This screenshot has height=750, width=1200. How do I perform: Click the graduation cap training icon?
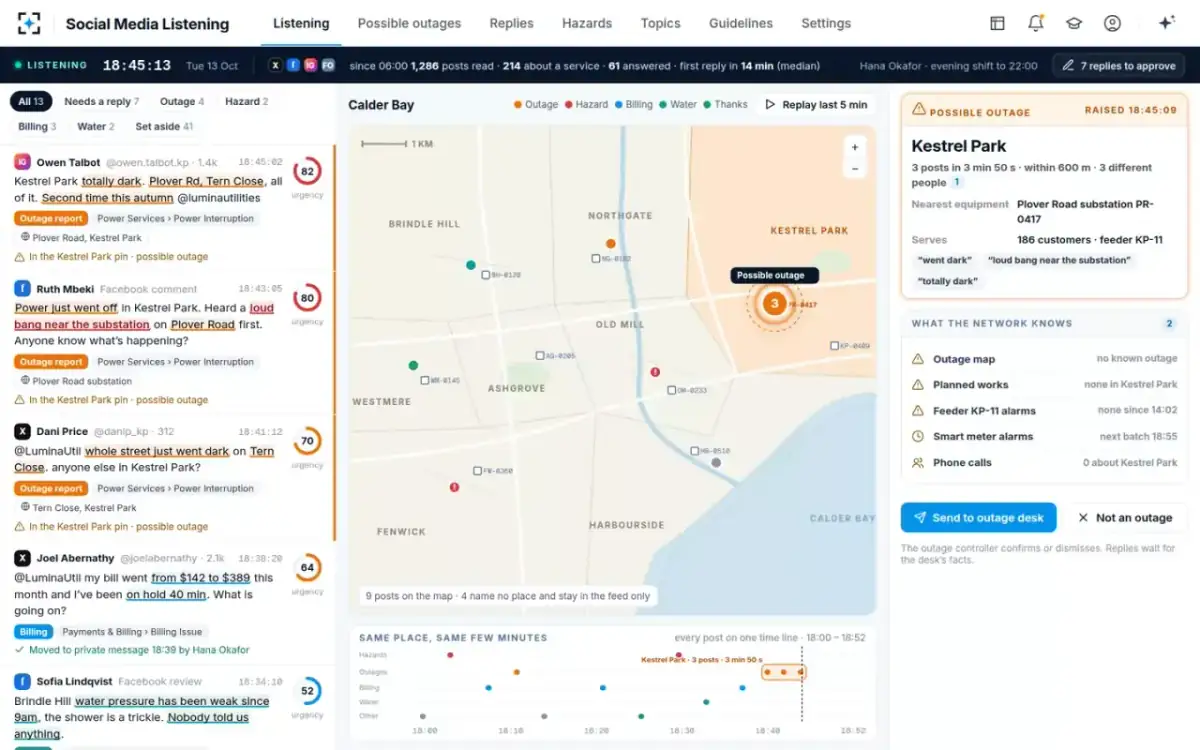pyautogui.click(x=1074, y=23)
